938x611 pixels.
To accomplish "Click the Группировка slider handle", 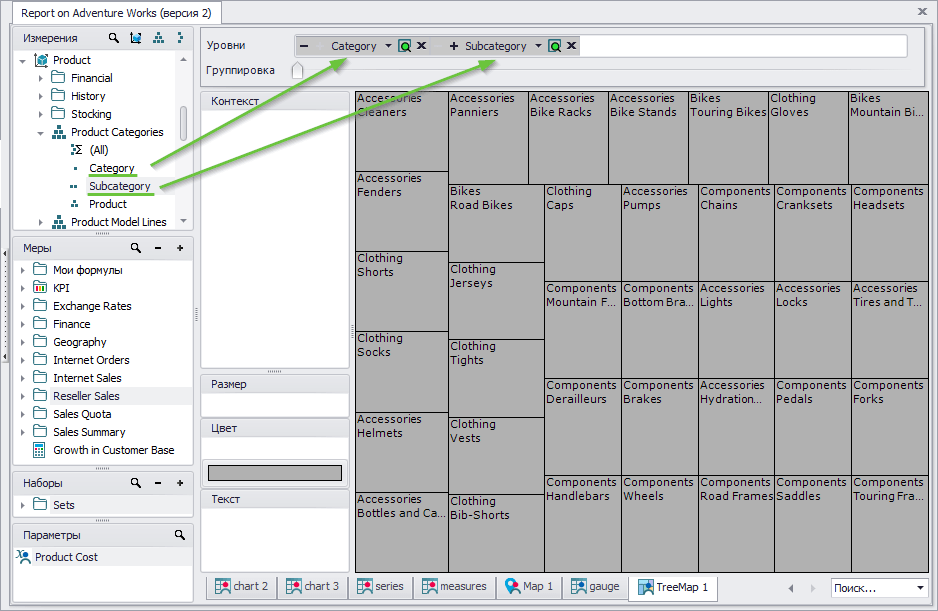I will (x=297, y=70).
